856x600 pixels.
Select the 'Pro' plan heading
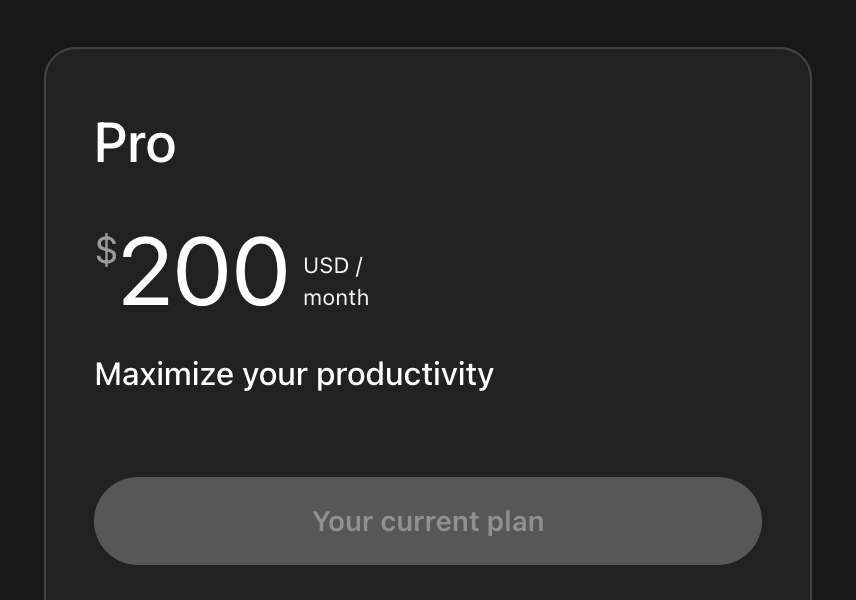point(135,143)
